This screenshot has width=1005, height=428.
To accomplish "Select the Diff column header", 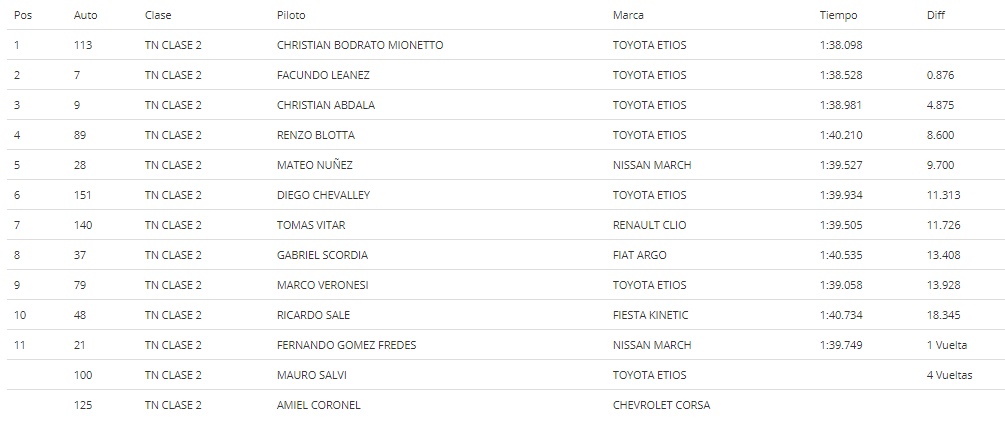I will point(936,15).
